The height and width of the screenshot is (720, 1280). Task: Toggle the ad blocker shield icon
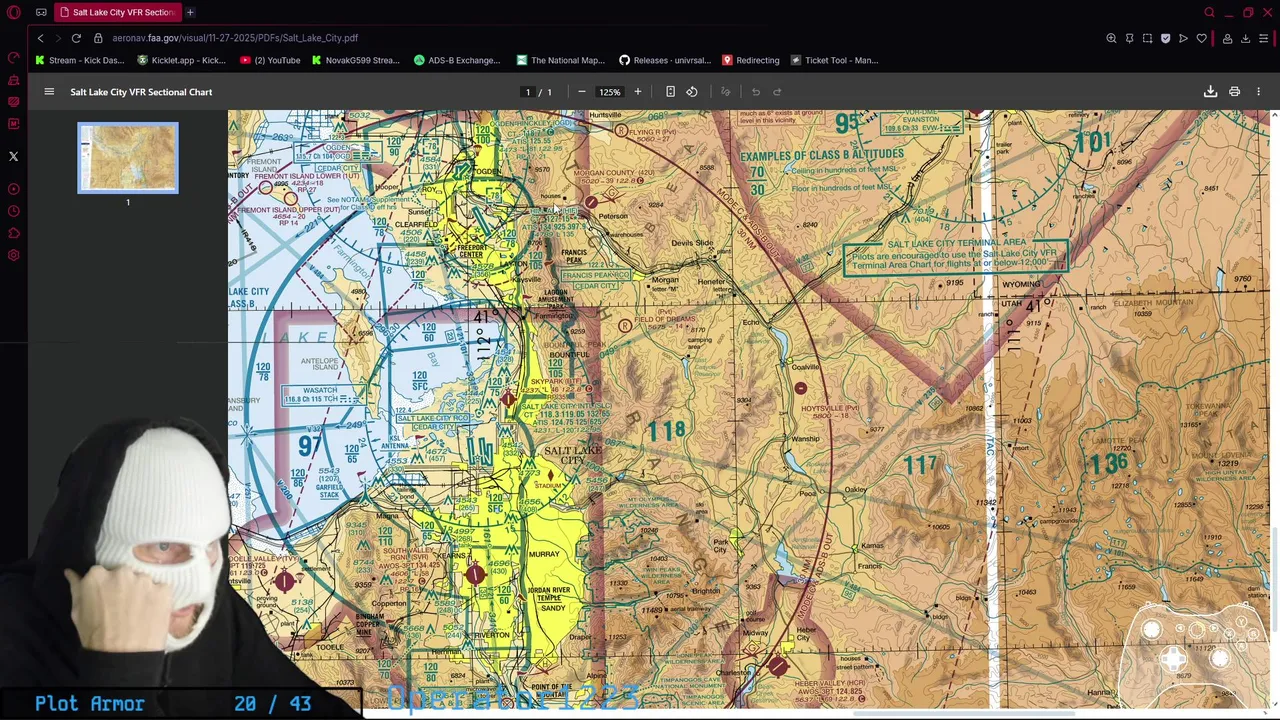(x=1165, y=38)
